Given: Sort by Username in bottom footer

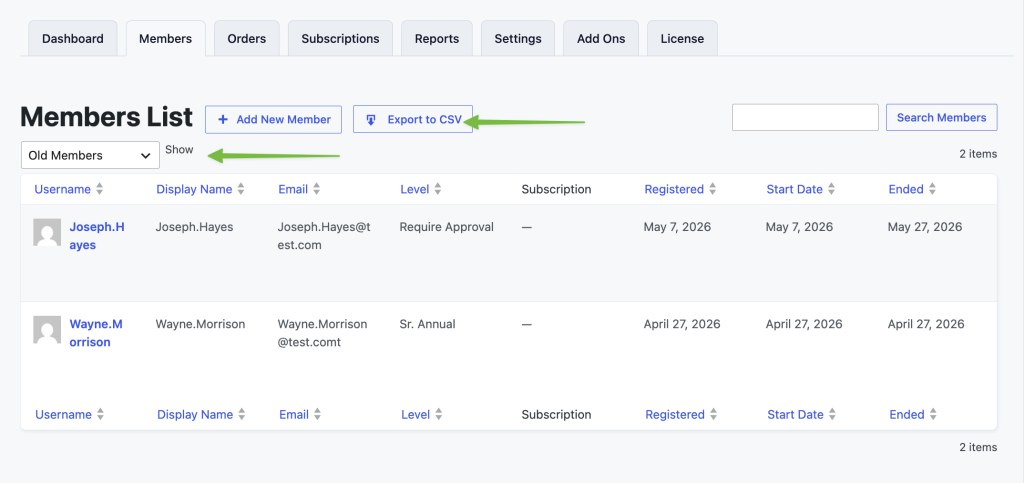Looking at the screenshot, I should [x=63, y=414].
